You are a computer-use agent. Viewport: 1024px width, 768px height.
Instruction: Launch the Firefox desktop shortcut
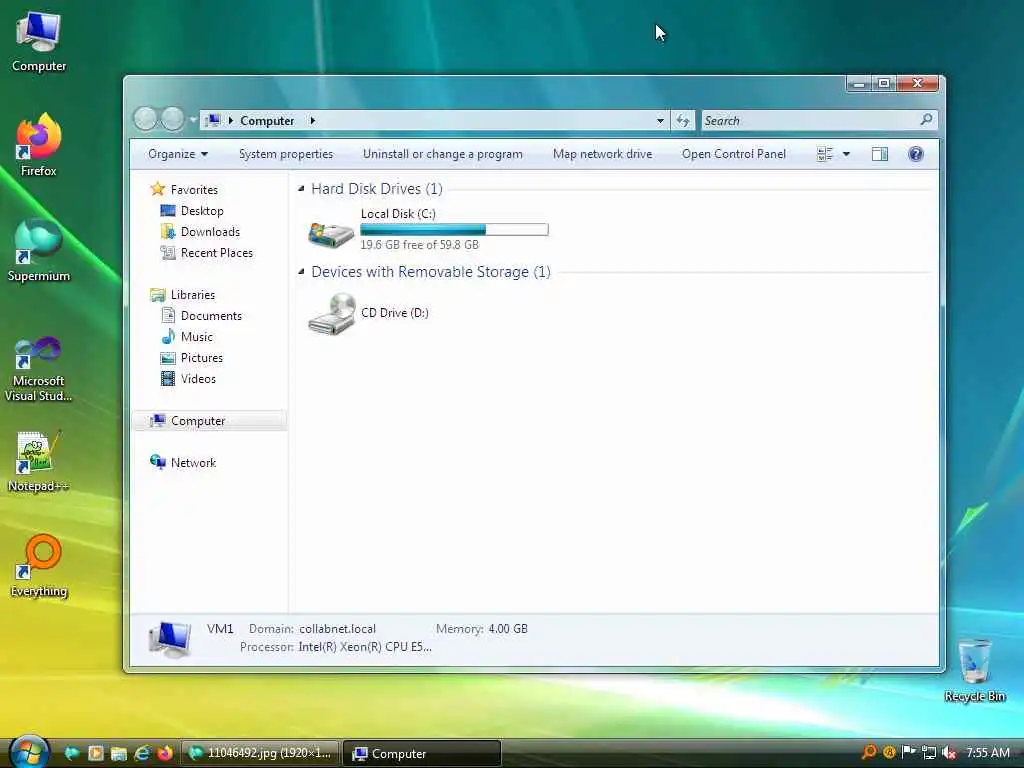39,145
